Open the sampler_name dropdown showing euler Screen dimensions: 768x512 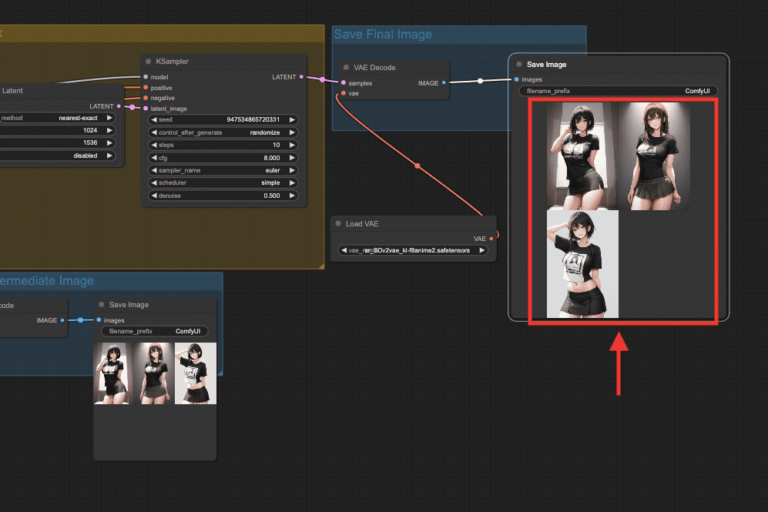(x=223, y=171)
